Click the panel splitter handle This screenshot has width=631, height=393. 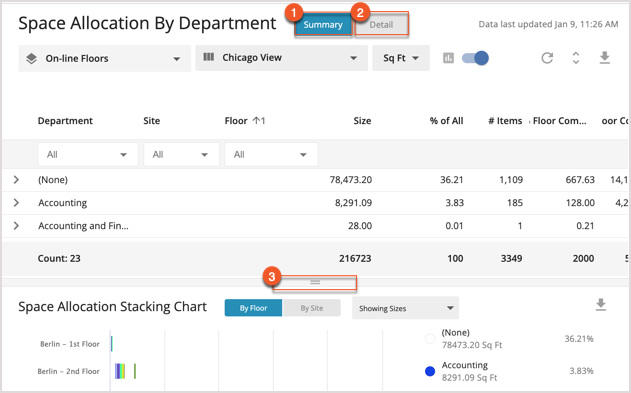point(315,282)
